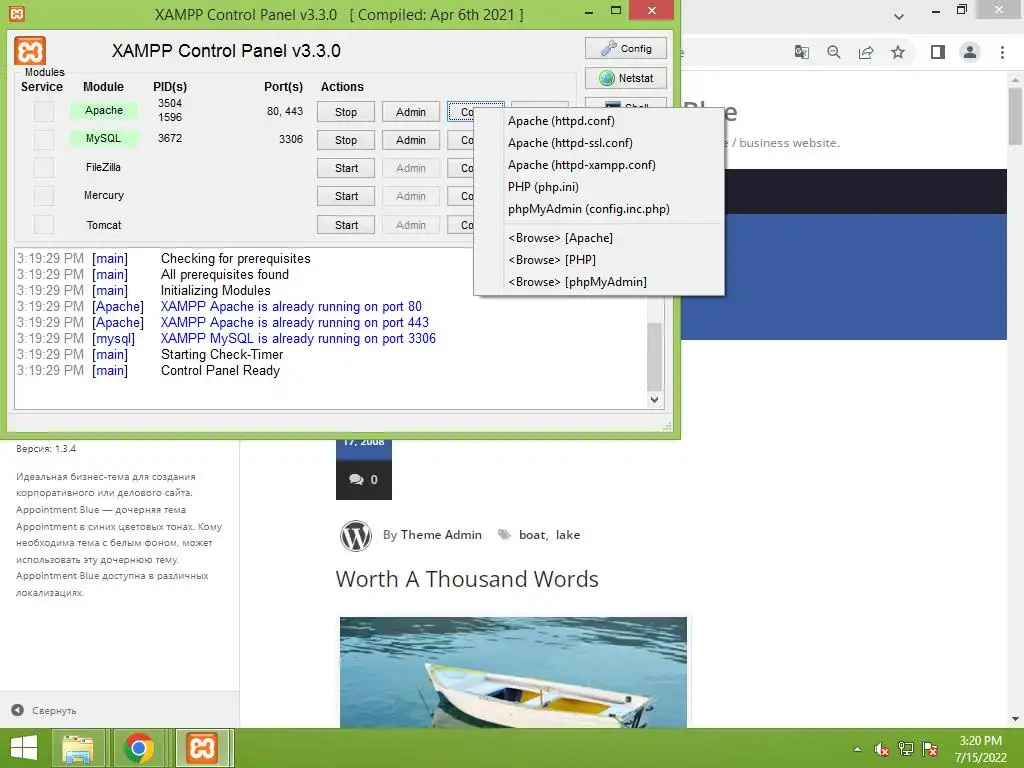Stop the Apache module
1024x768 pixels.
point(346,112)
